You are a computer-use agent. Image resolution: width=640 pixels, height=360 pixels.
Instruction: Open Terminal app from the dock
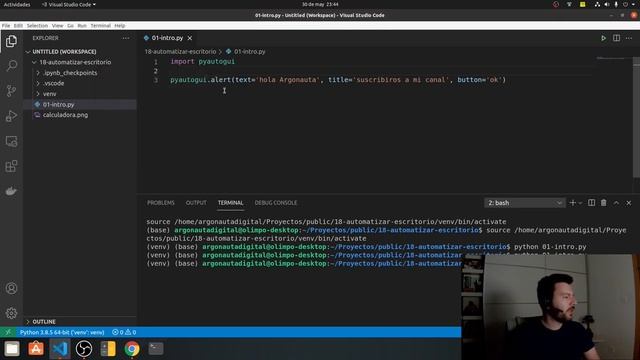tap(156, 349)
